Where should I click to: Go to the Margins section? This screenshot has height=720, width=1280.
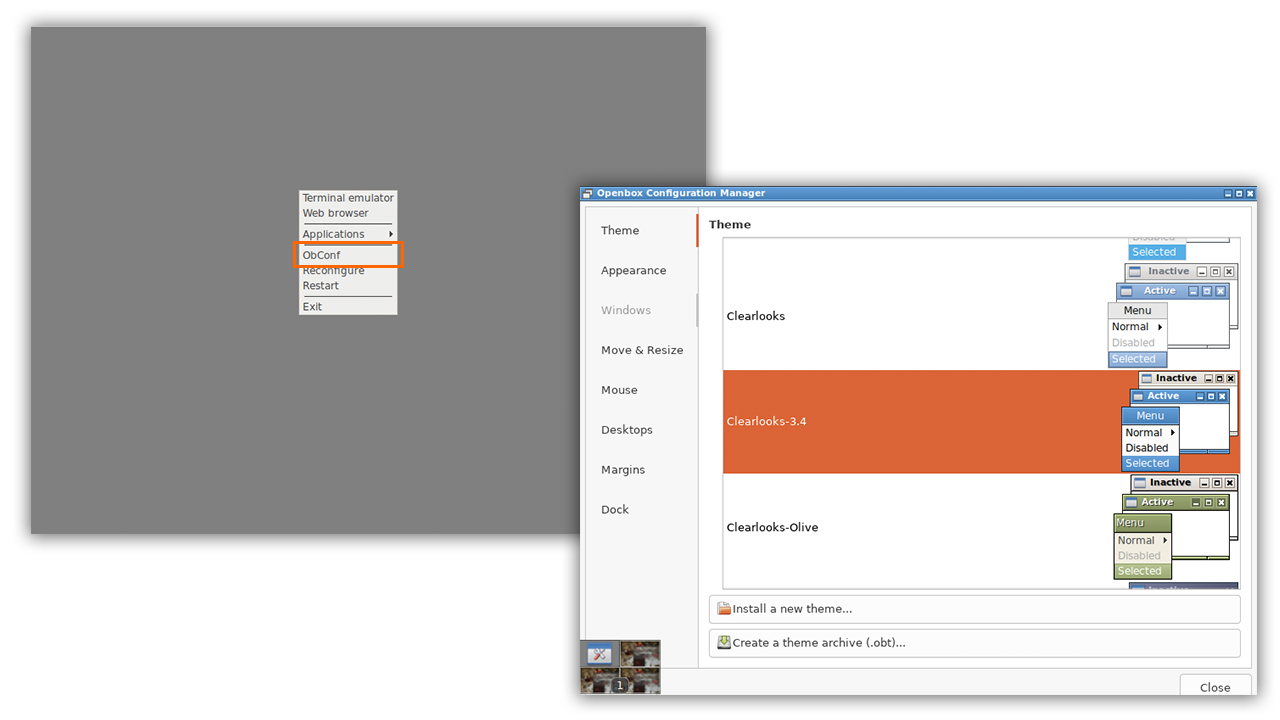[x=641, y=470]
